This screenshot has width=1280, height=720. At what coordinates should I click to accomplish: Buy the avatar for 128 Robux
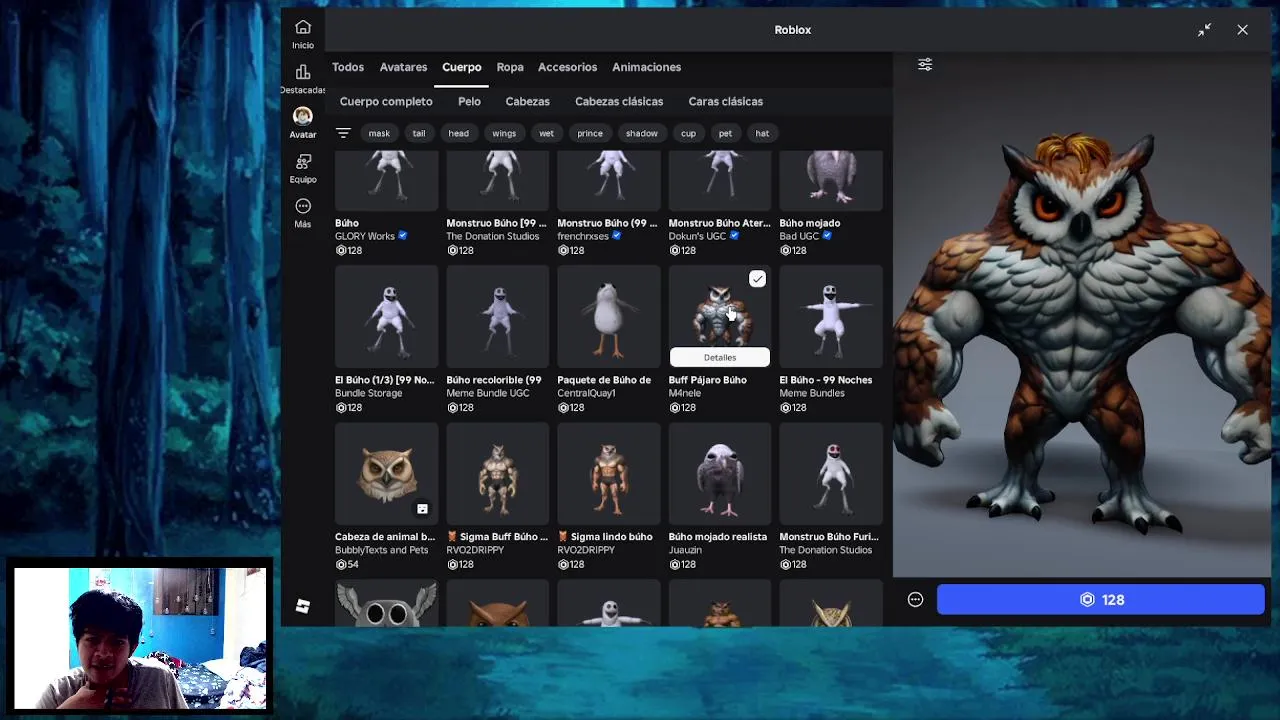[1101, 600]
